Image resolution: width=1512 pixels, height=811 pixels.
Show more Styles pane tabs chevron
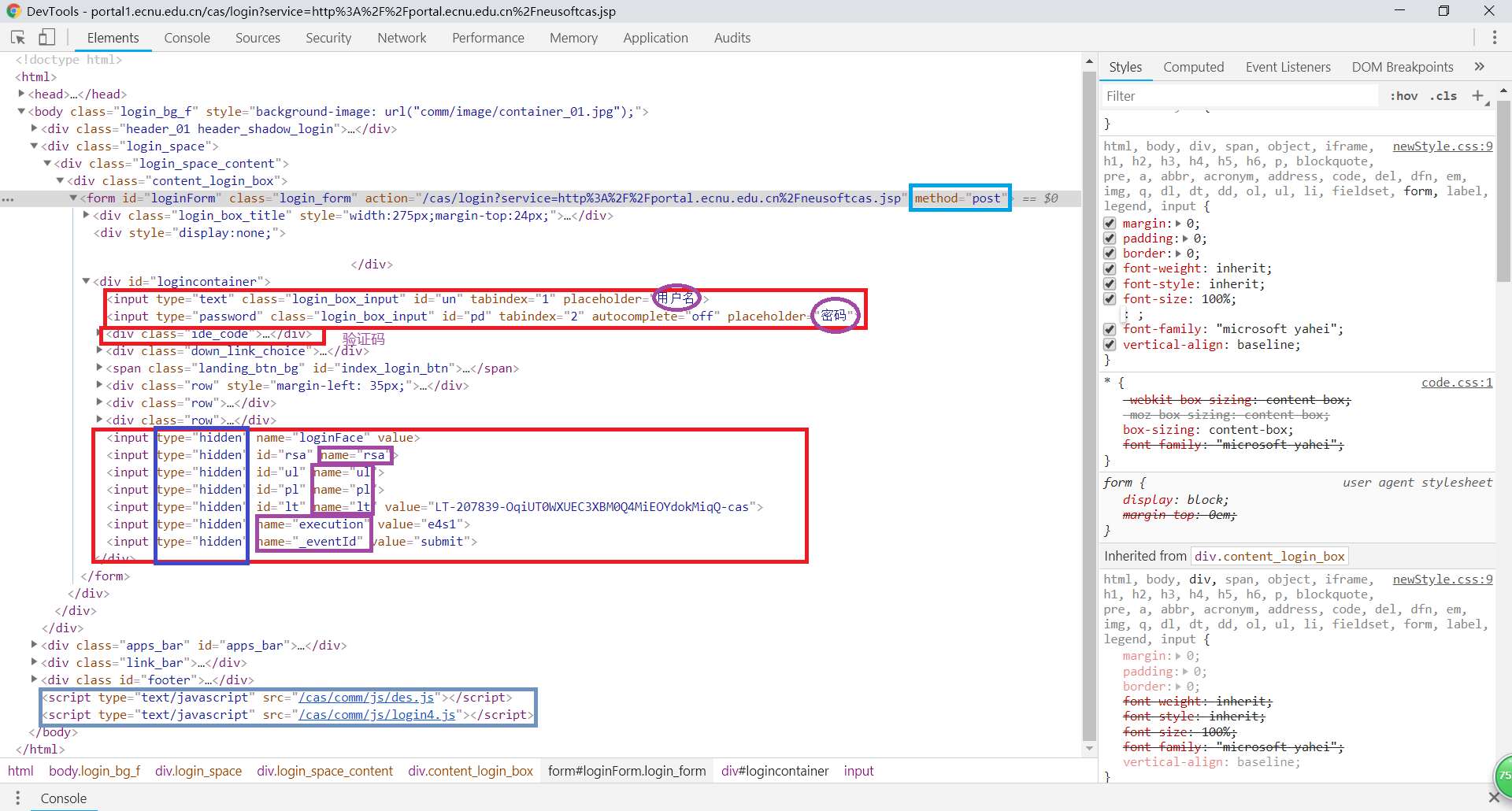(x=1479, y=67)
